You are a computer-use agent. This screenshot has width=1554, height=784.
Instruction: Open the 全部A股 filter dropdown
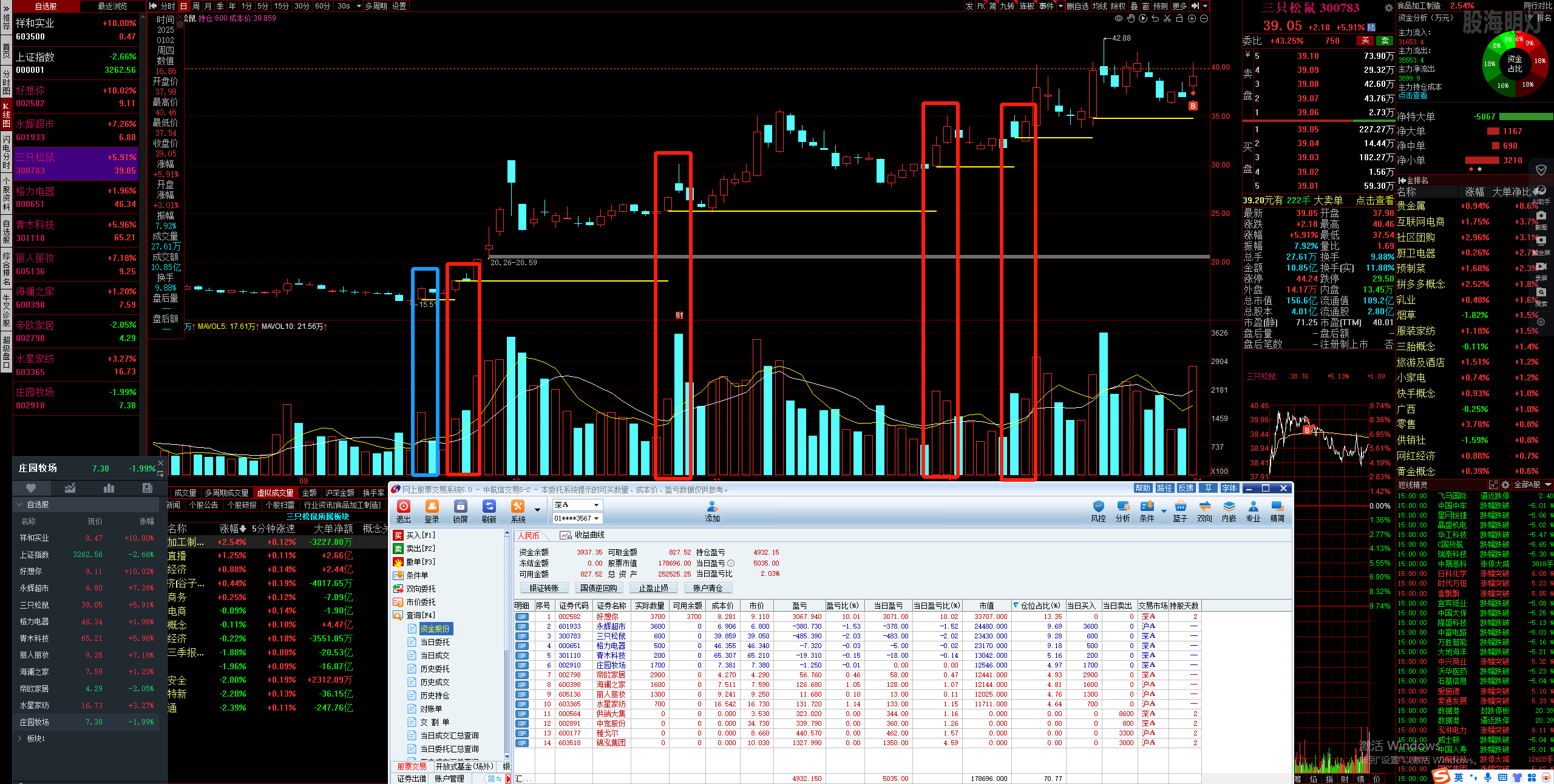coord(1547,485)
